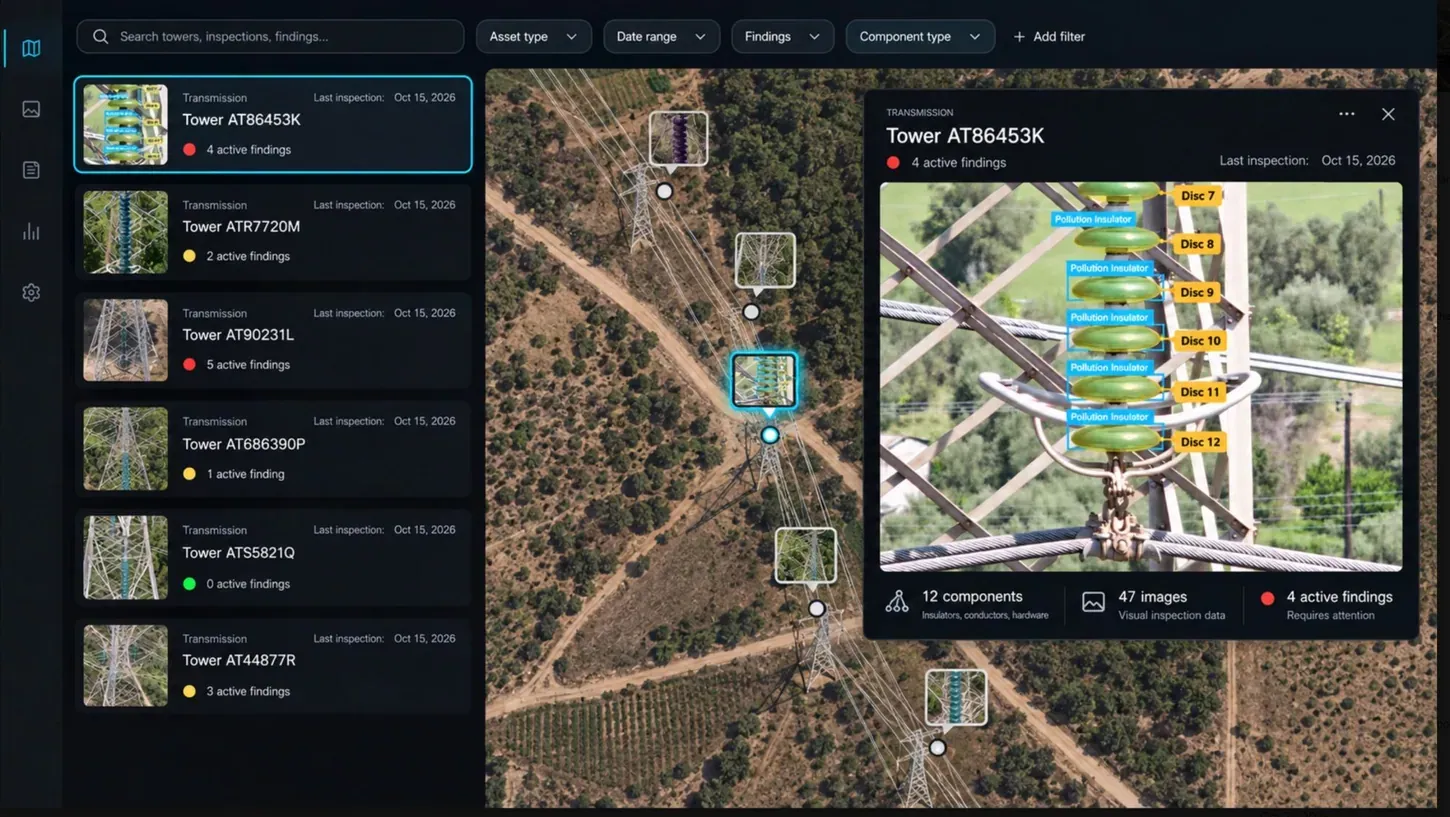Click the 12 components summary
This screenshot has width=1450, height=817.
[967, 604]
